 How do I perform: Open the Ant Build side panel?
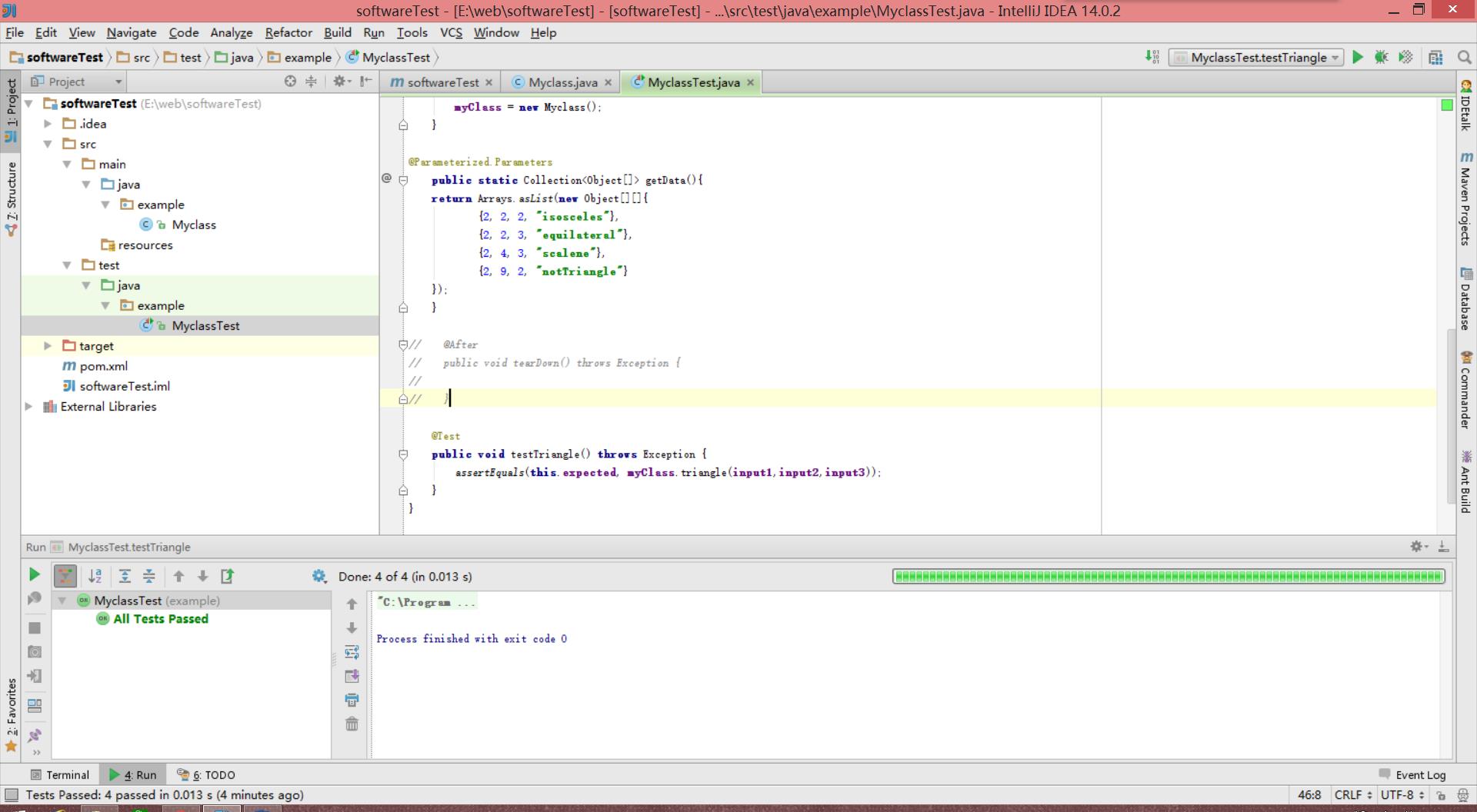tap(1465, 481)
